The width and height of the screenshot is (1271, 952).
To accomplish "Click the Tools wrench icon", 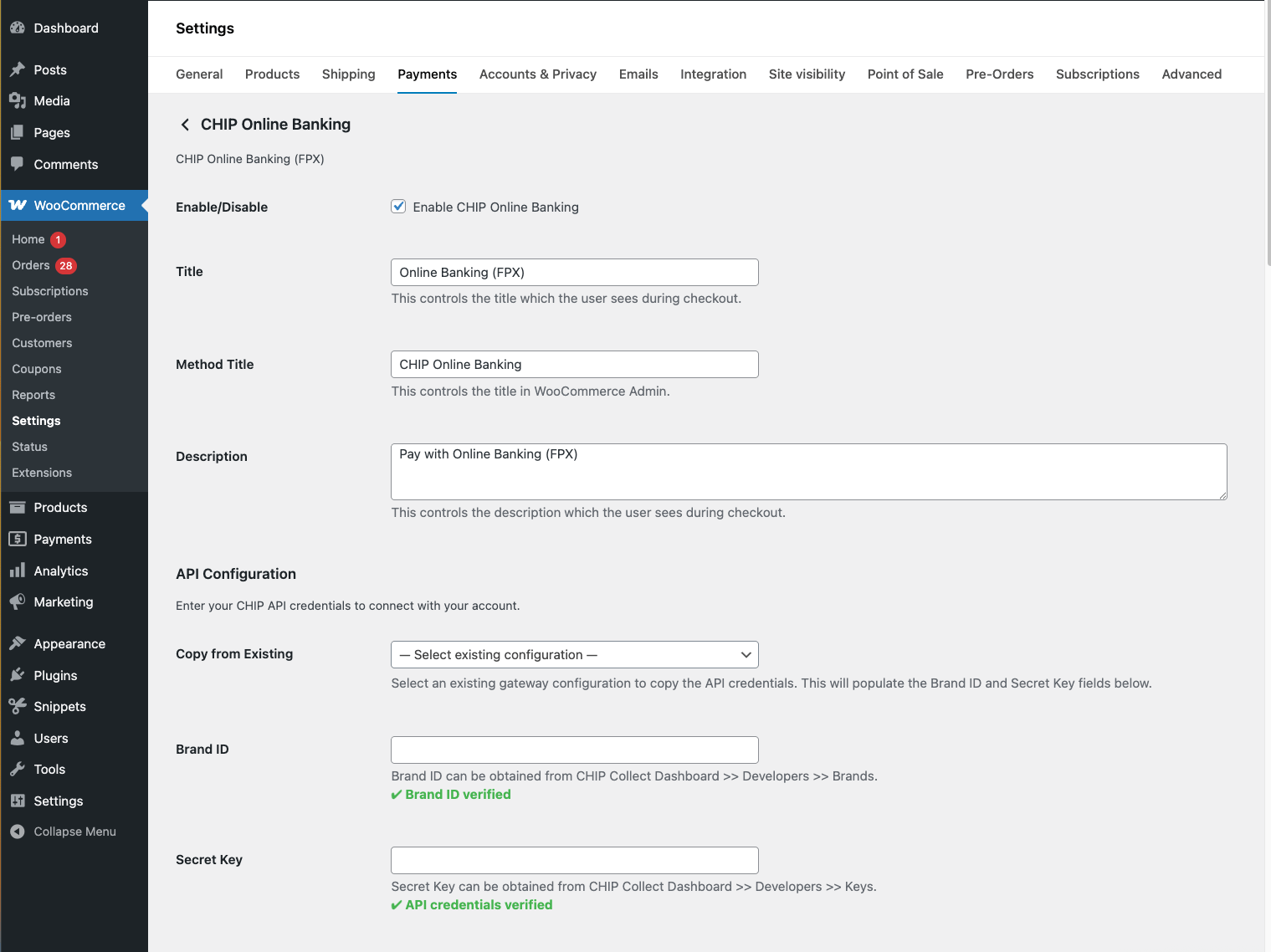I will point(18,769).
